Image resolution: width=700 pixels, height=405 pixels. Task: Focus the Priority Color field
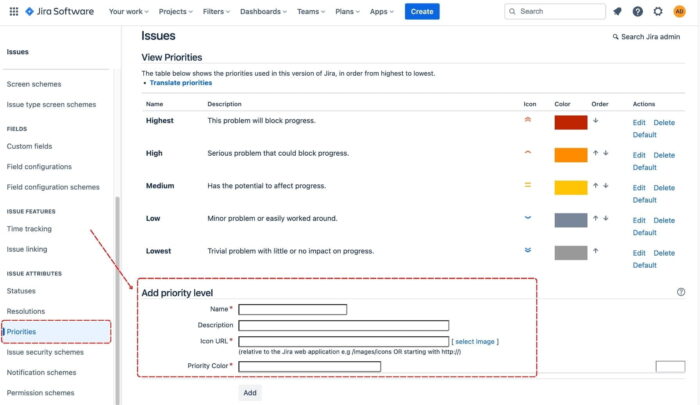click(309, 367)
